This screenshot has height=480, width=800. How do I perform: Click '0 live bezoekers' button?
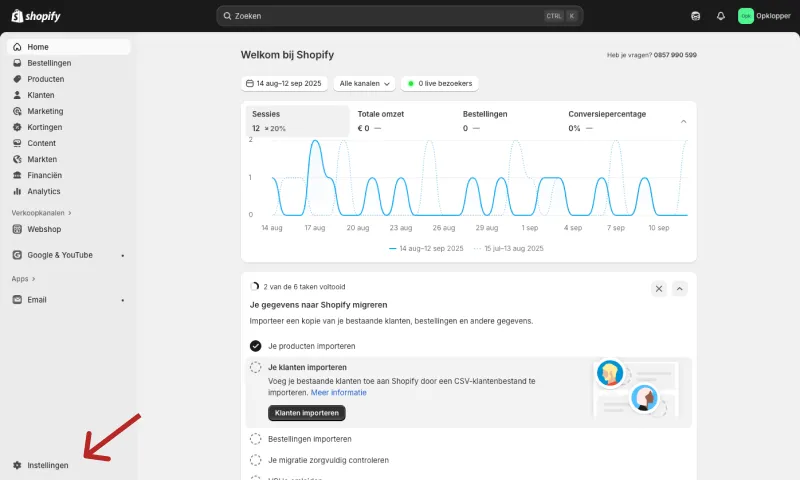tap(440, 83)
